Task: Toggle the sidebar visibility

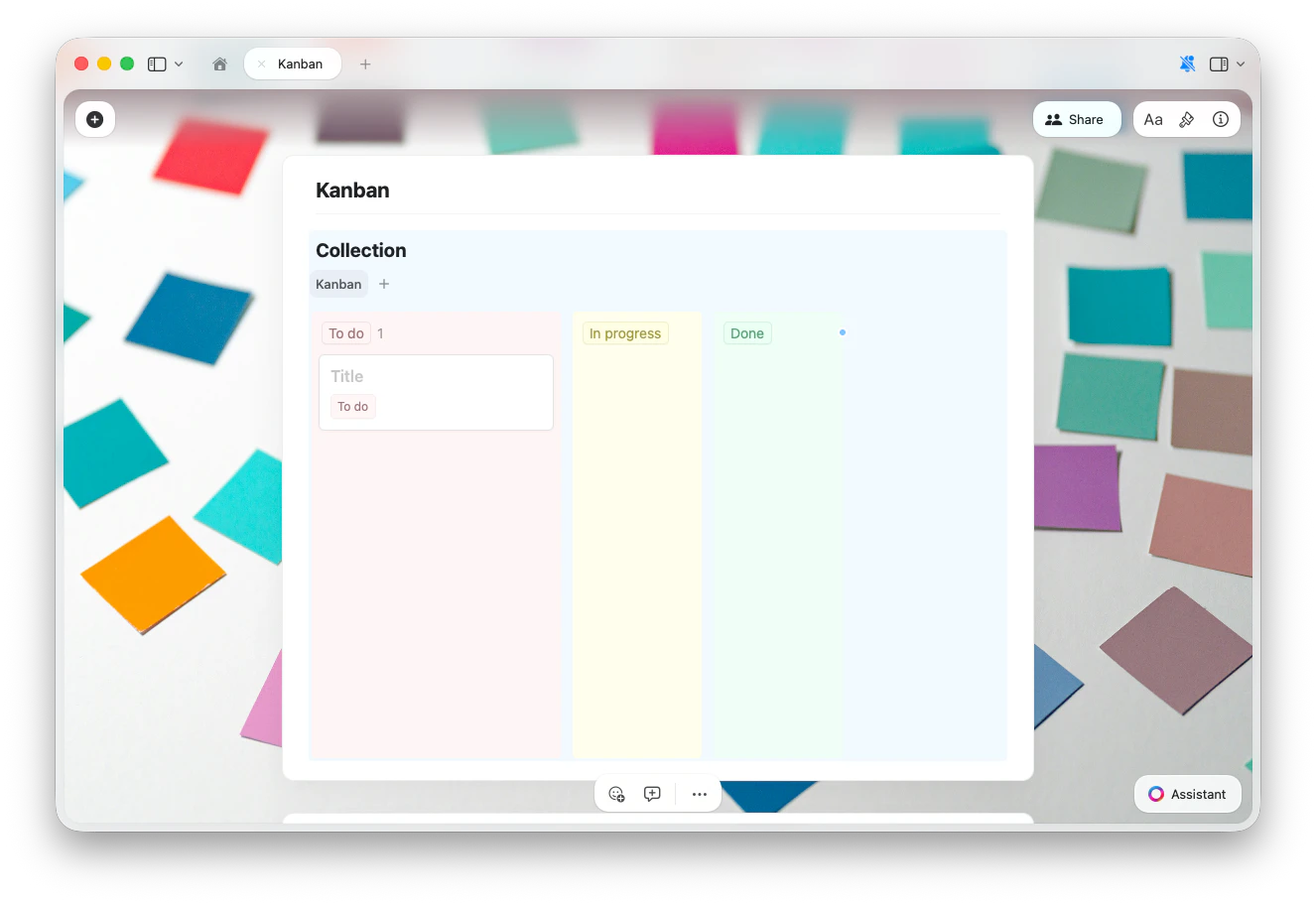Action: pos(156,64)
